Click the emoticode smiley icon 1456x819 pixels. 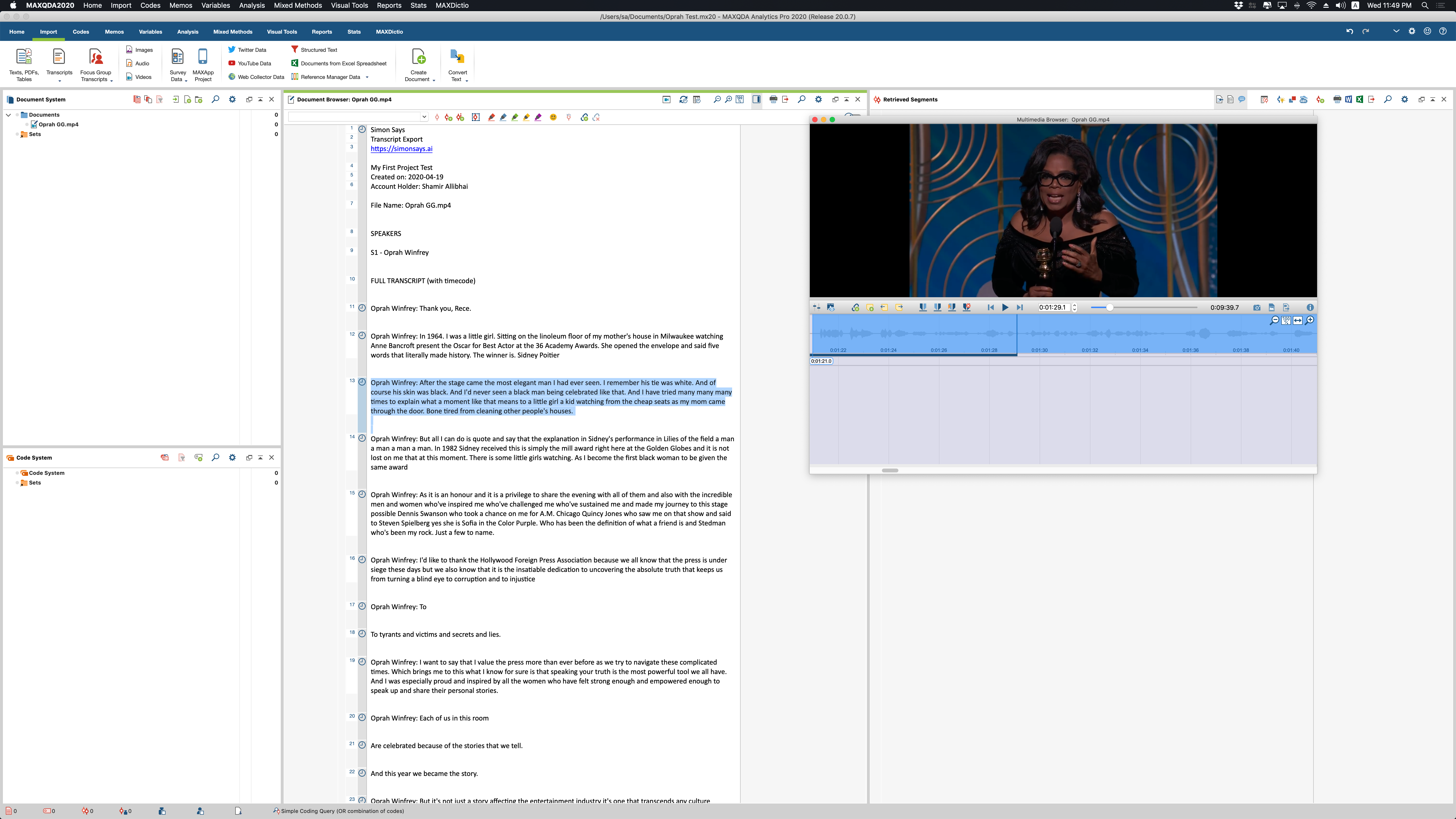(553, 117)
